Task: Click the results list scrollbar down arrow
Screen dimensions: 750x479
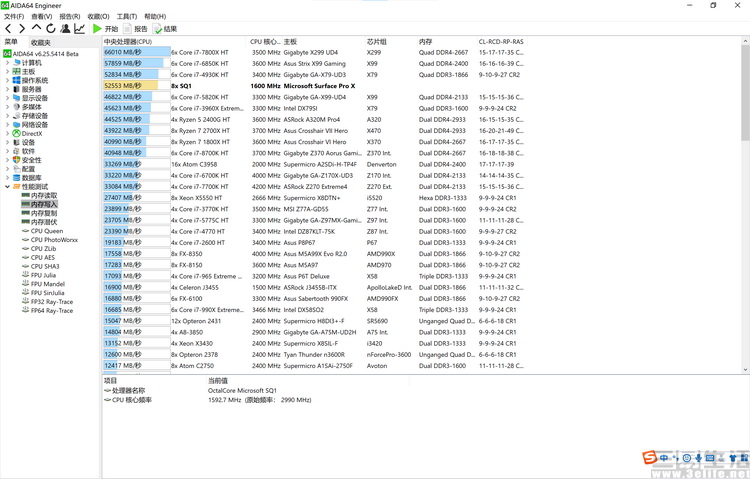Action: point(745,369)
